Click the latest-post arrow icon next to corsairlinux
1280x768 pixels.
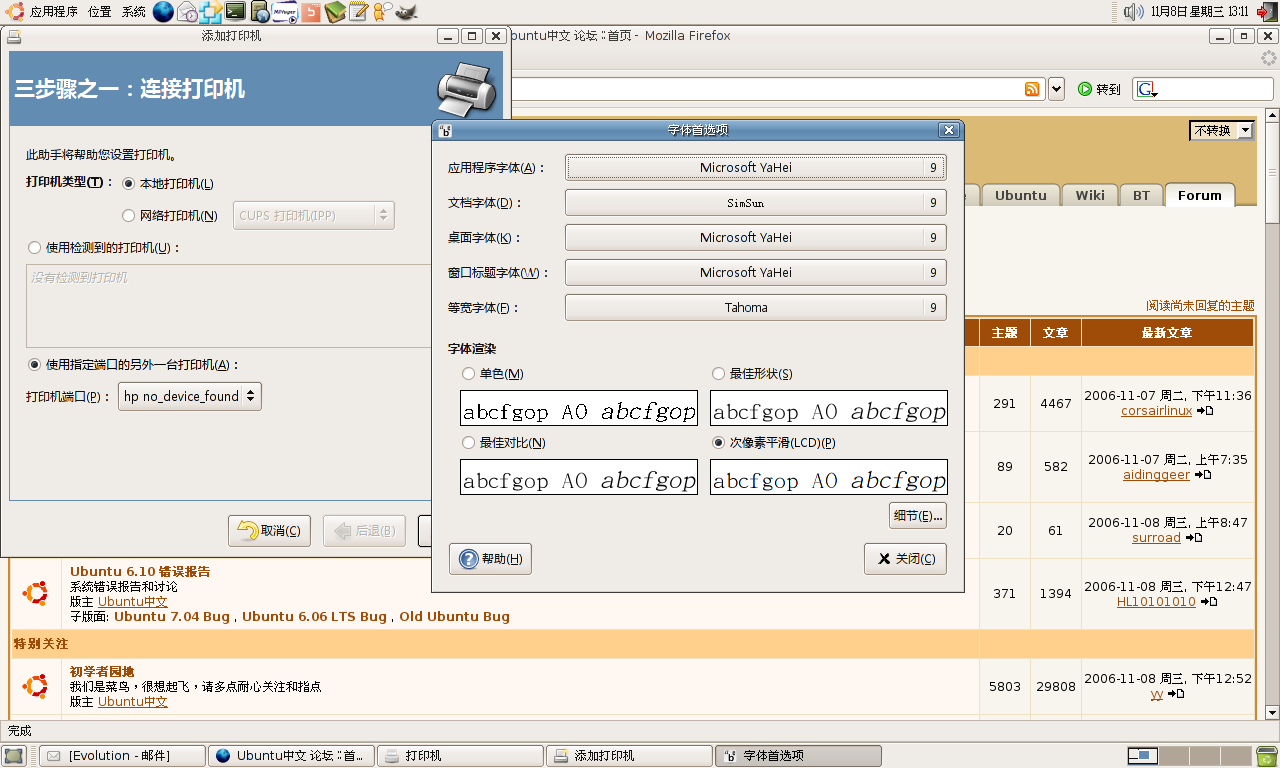1205,411
